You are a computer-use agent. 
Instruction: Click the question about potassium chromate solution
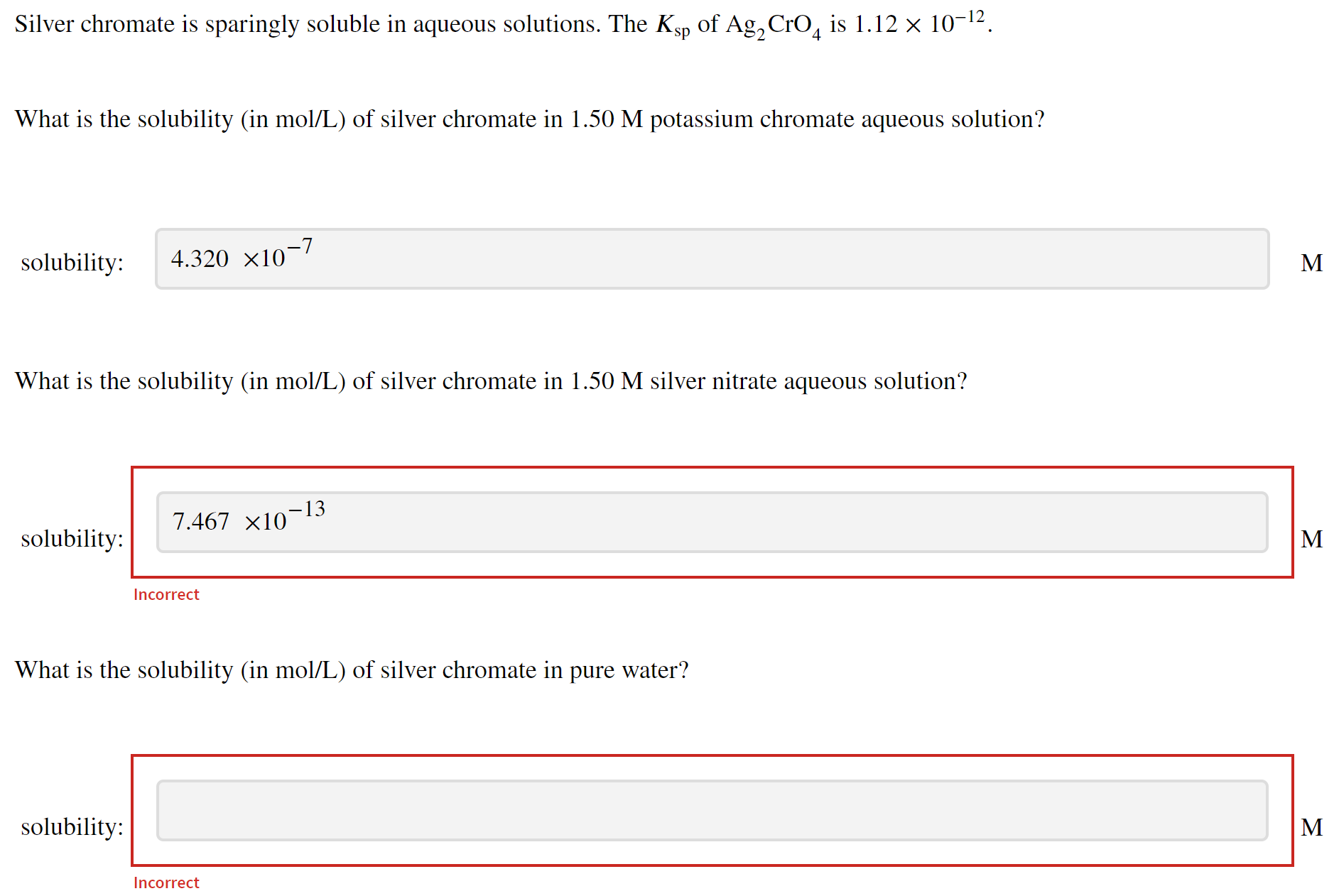[x=529, y=119]
